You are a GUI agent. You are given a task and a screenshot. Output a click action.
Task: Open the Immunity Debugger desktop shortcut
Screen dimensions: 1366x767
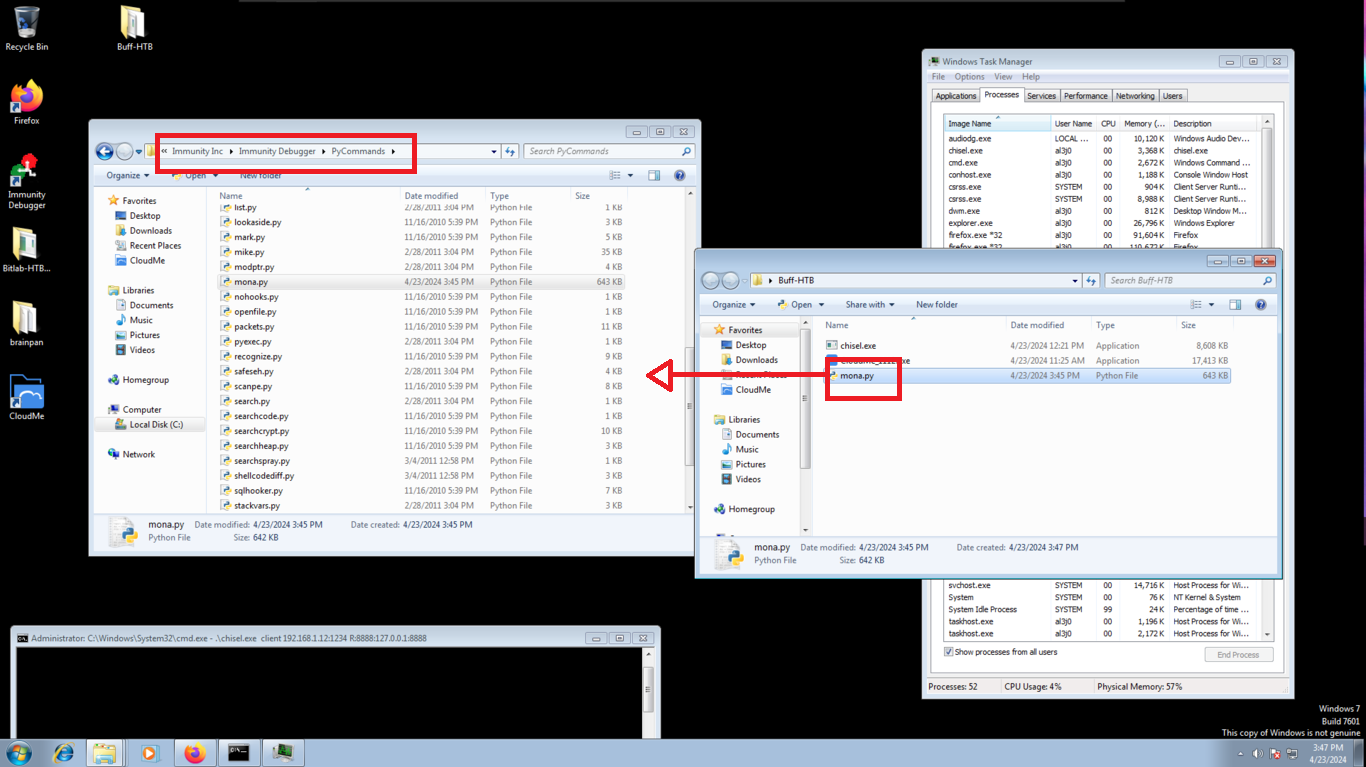[x=27, y=180]
